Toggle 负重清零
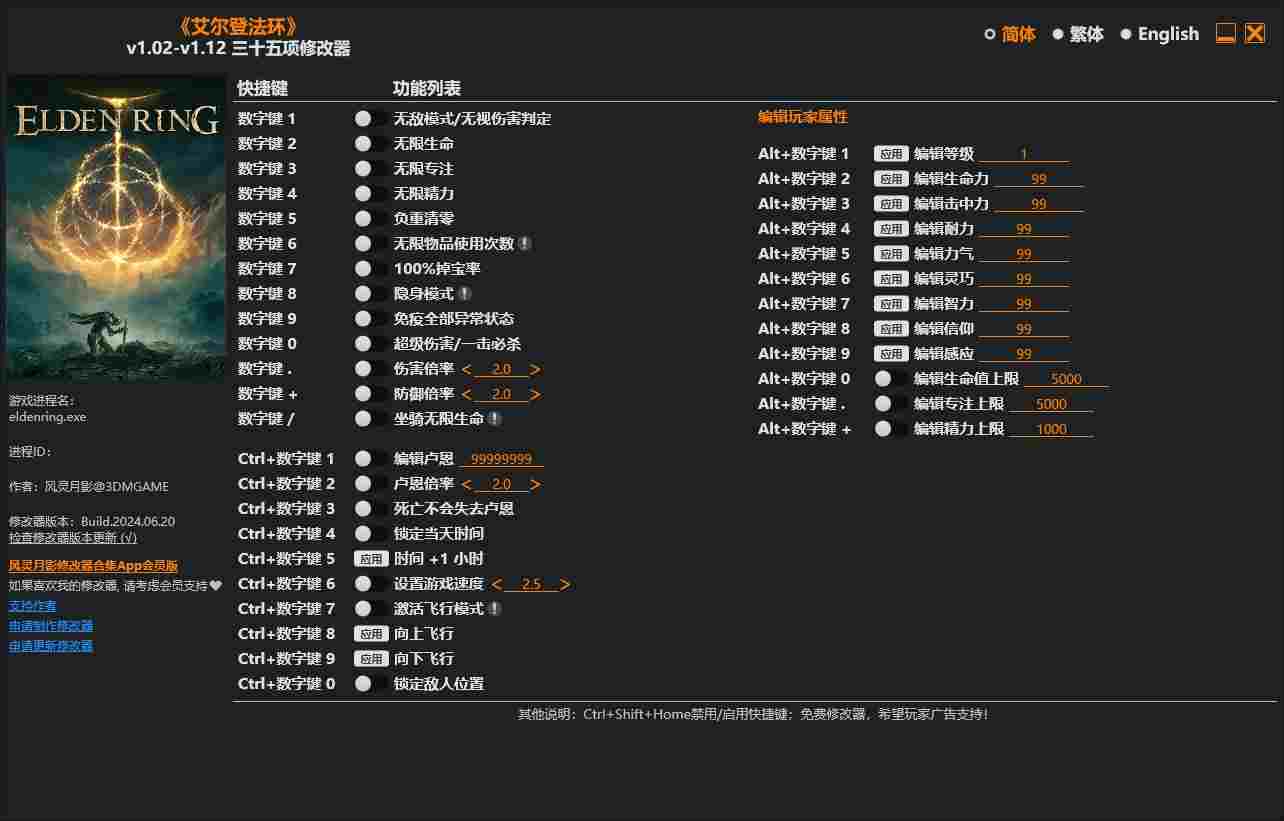The height and width of the screenshot is (821, 1284). [371, 218]
